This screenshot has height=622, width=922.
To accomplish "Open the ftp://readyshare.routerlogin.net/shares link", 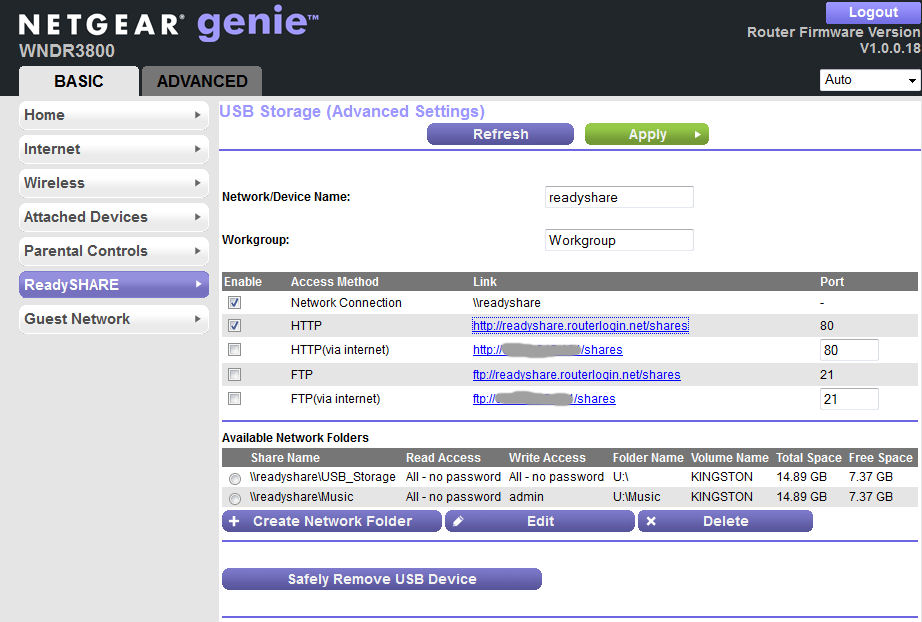I will pos(577,375).
